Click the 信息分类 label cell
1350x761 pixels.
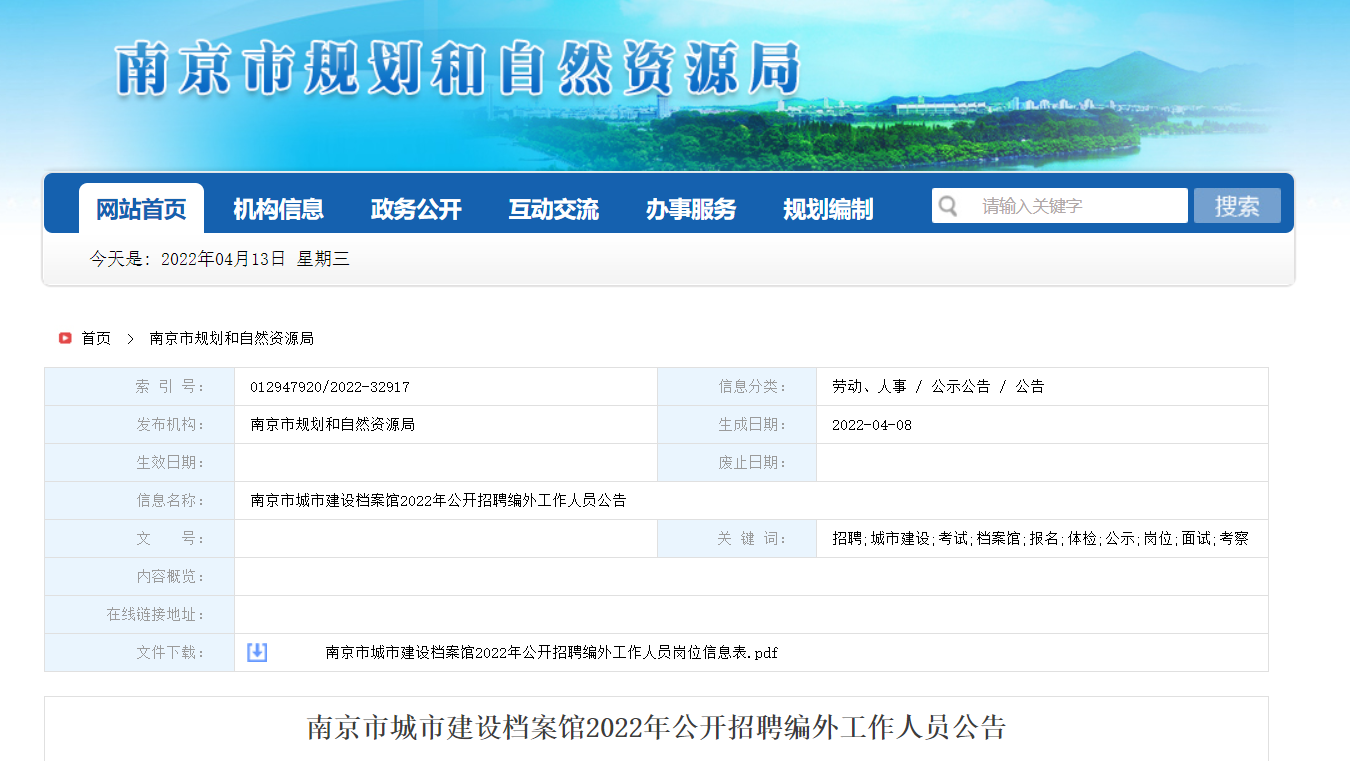pos(737,387)
